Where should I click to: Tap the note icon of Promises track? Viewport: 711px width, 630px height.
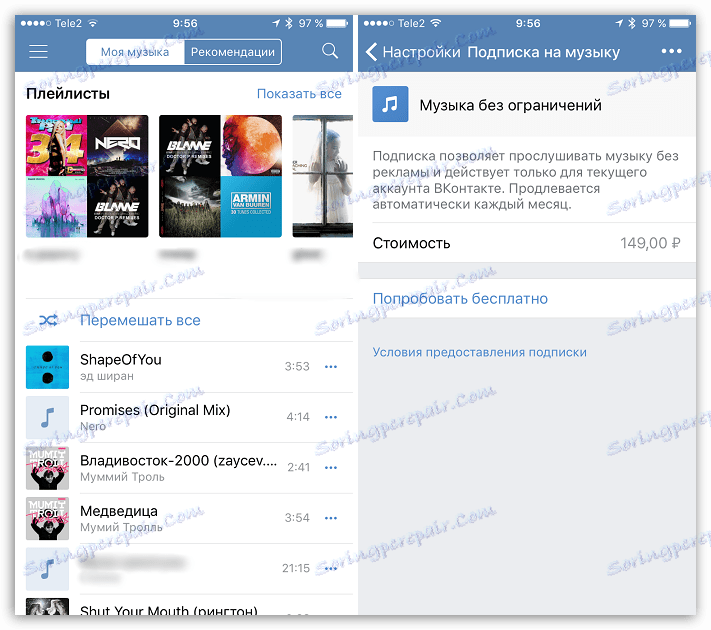tap(47, 417)
